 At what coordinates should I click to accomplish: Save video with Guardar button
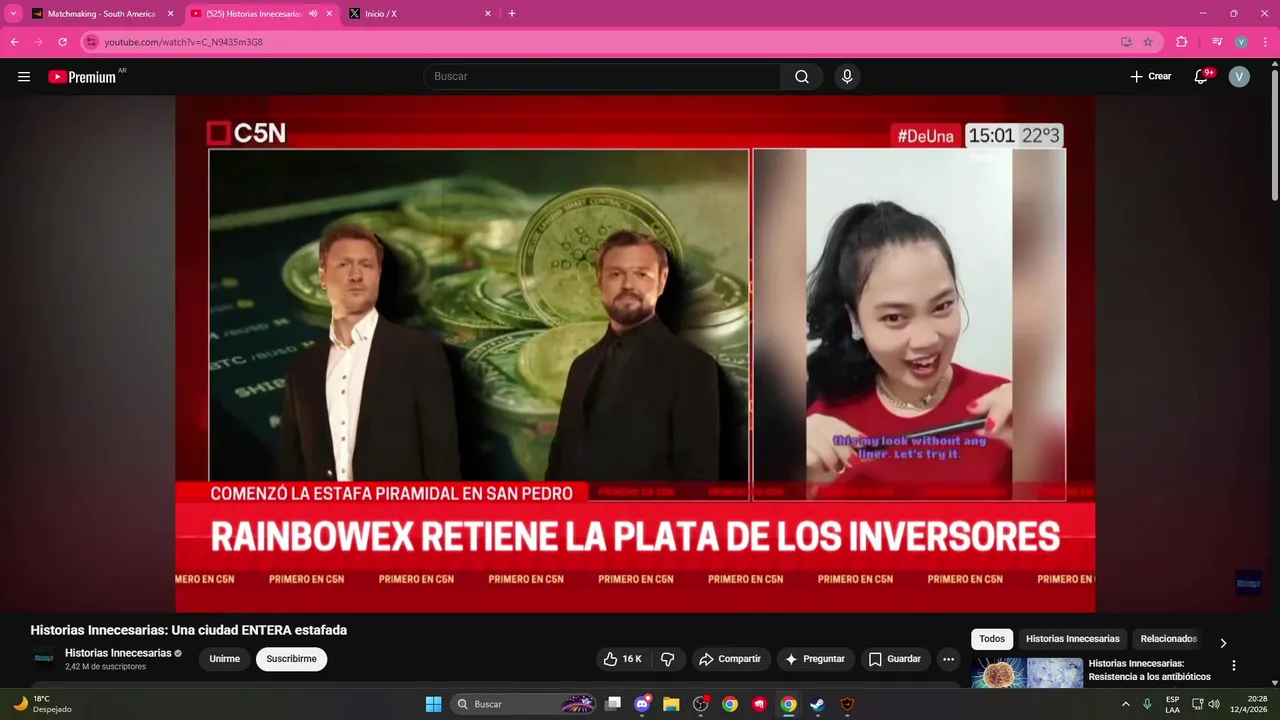point(895,659)
